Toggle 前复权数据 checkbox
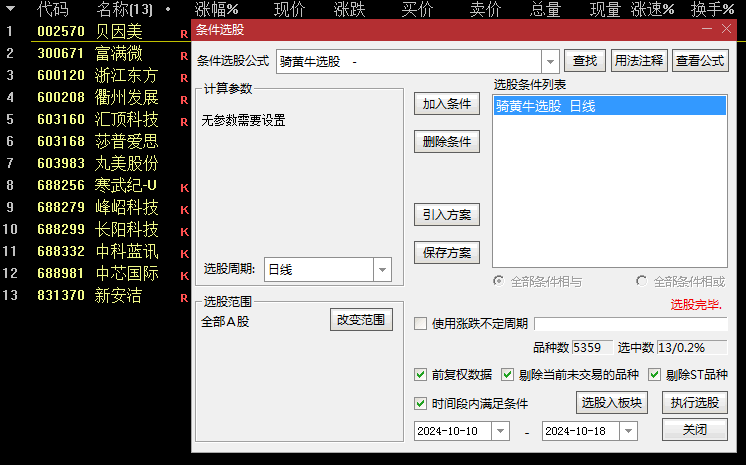 [x=421, y=375]
